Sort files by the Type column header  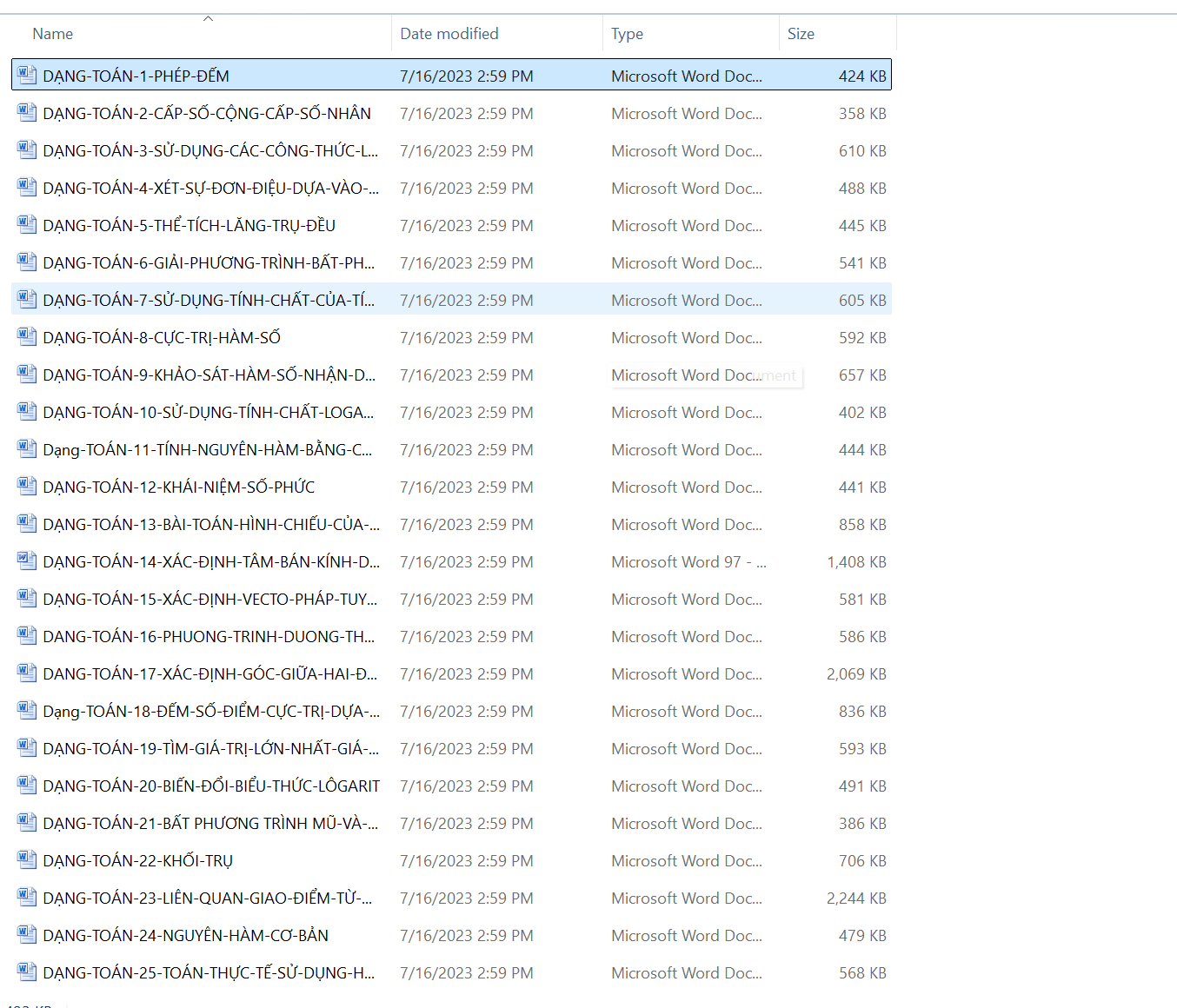[627, 34]
